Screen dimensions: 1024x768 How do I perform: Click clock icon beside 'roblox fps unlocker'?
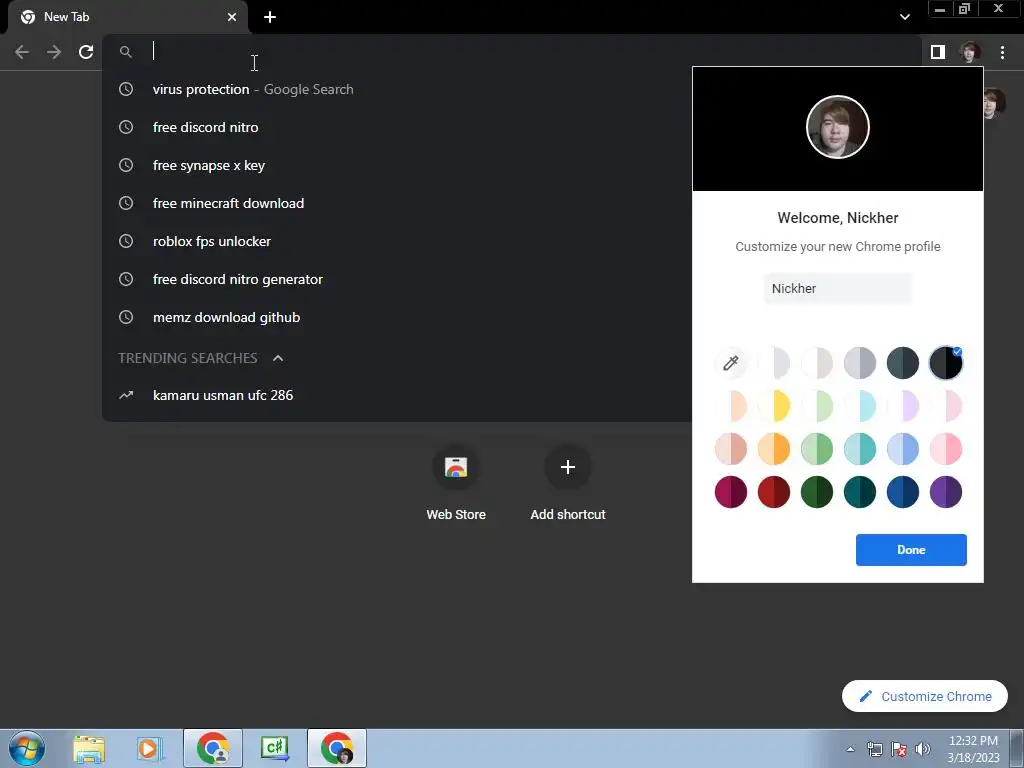click(x=126, y=241)
